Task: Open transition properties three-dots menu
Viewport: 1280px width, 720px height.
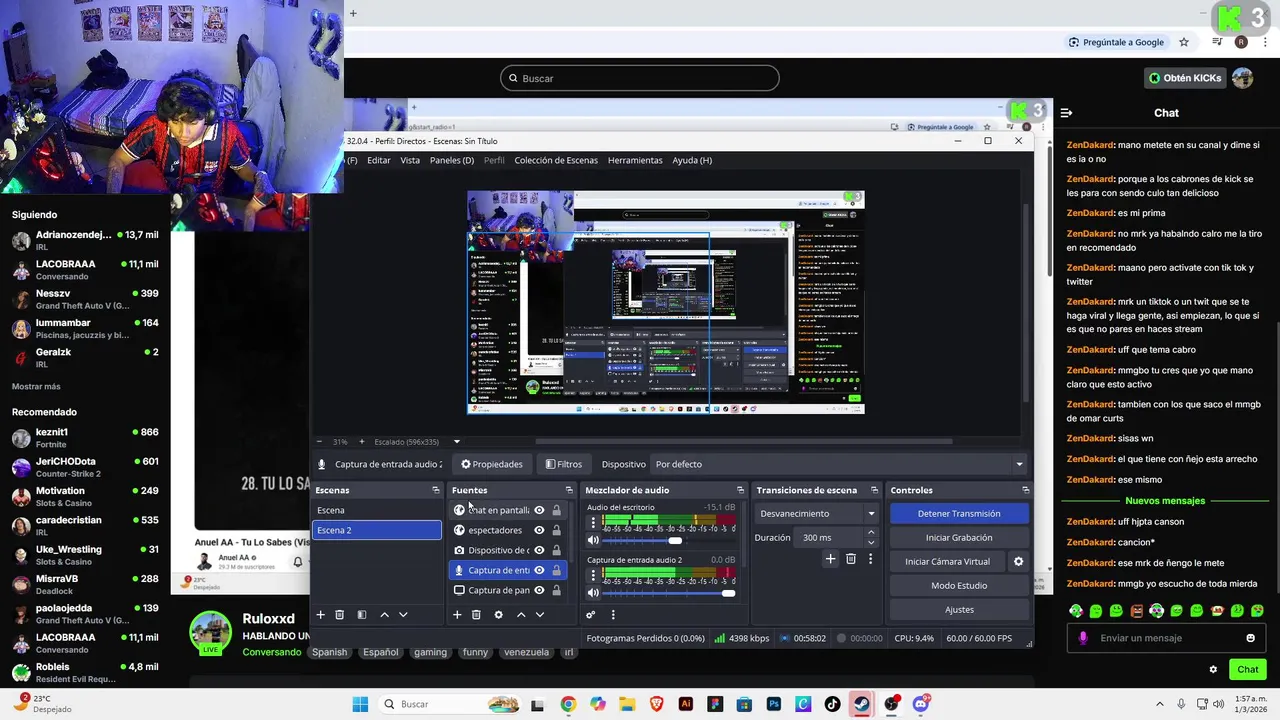Action: (870, 559)
